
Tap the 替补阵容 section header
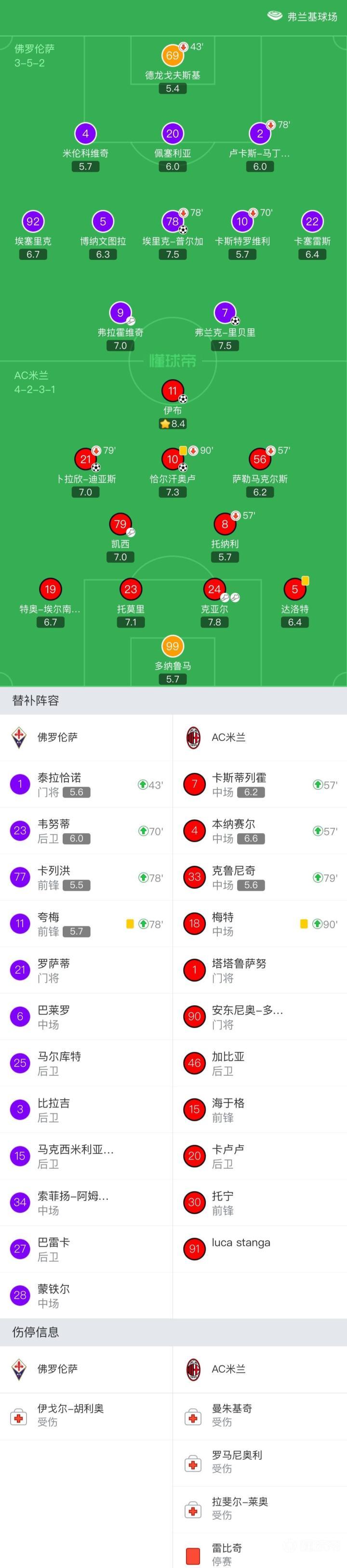point(36,700)
